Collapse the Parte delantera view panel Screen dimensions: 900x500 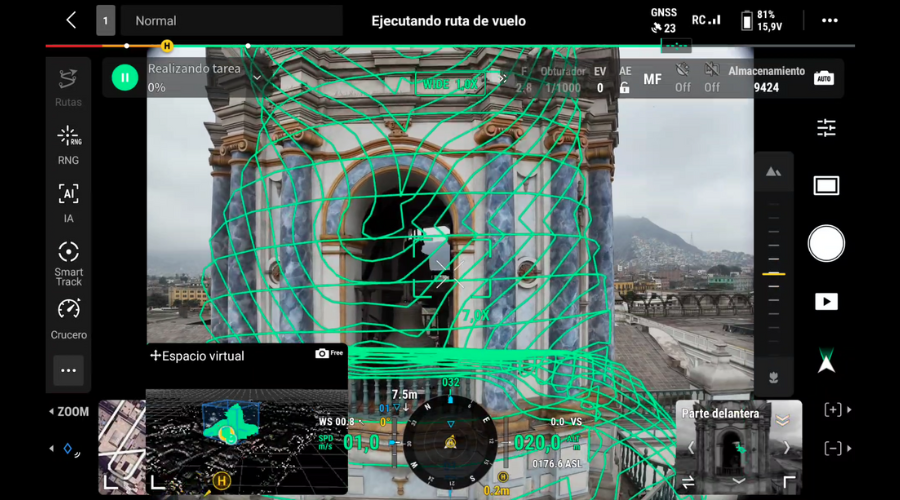click(783, 420)
